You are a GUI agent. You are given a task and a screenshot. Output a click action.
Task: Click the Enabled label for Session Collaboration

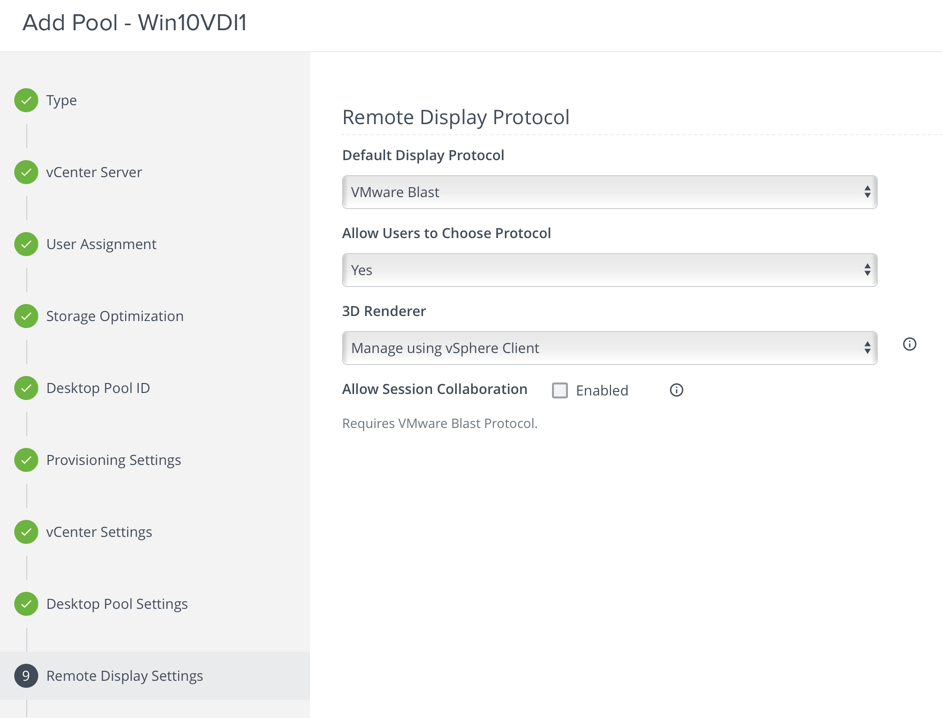602,391
